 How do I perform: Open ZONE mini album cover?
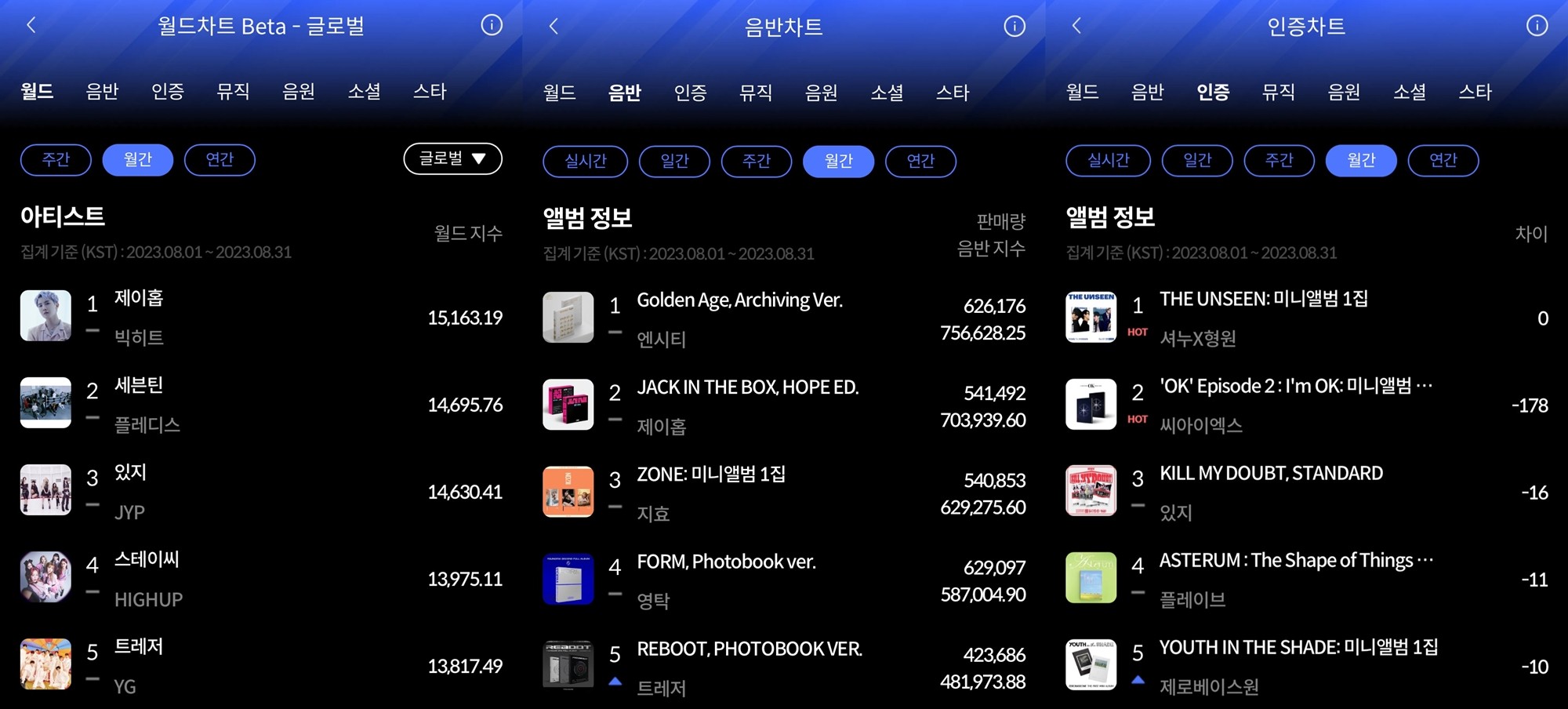point(568,492)
